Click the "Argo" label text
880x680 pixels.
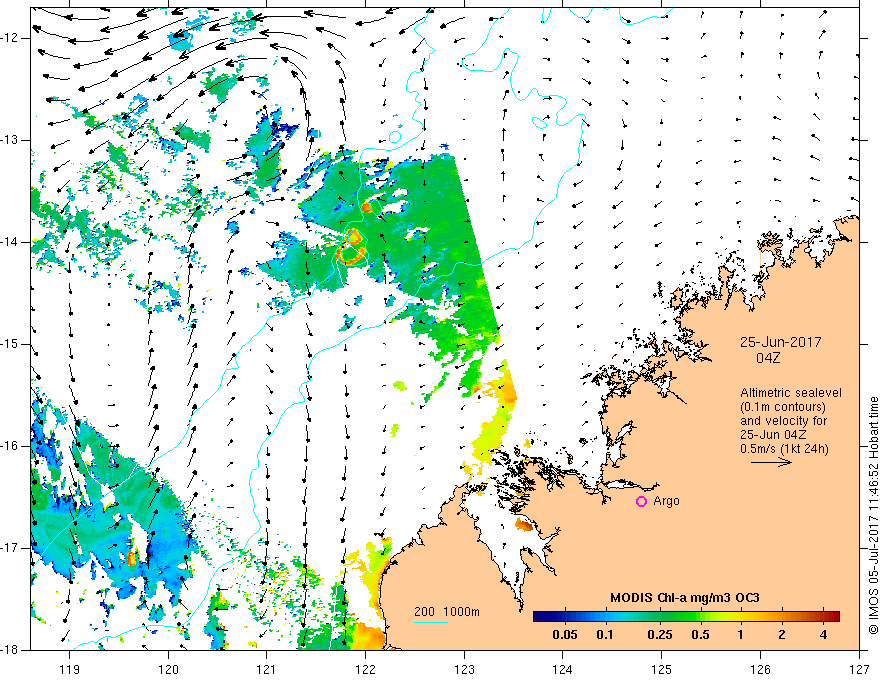666,501
